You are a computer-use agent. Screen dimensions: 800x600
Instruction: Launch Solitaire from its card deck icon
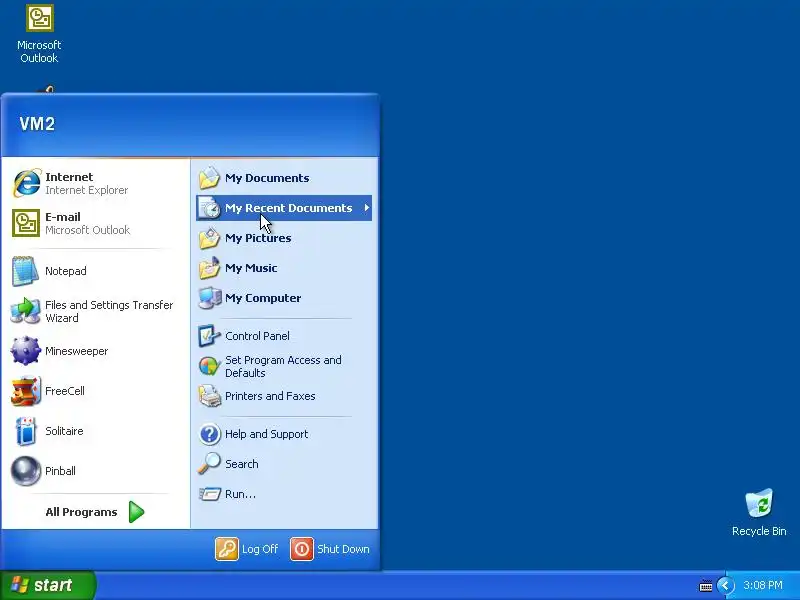pos(26,431)
